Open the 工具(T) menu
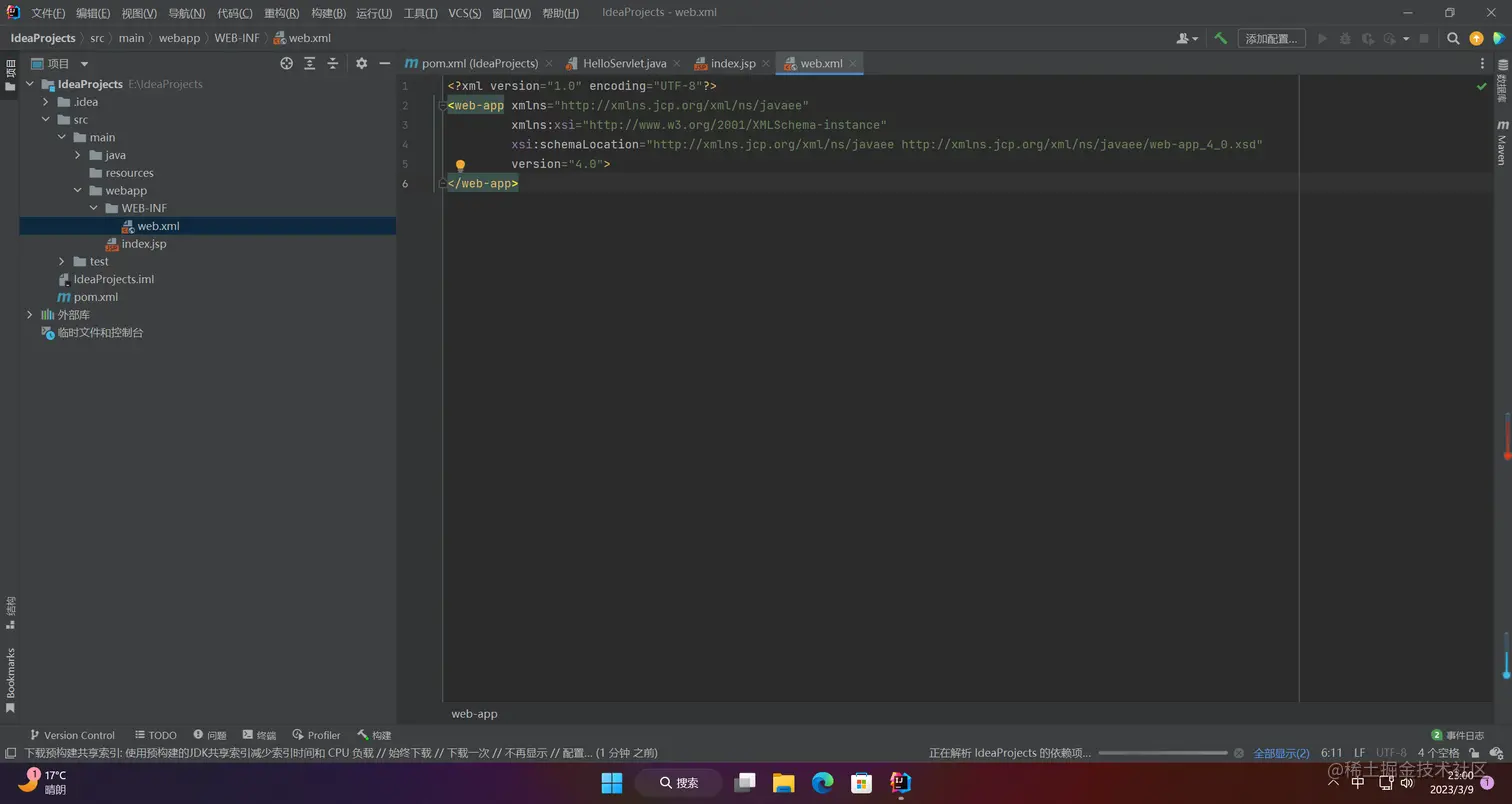 coord(421,13)
